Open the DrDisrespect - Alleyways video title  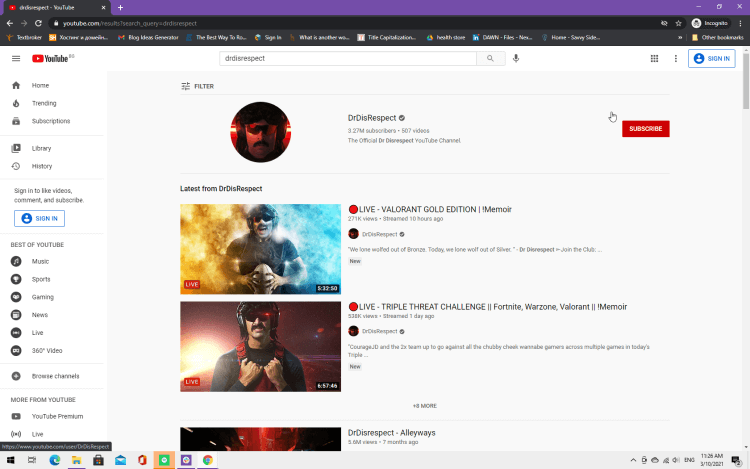click(x=391, y=433)
